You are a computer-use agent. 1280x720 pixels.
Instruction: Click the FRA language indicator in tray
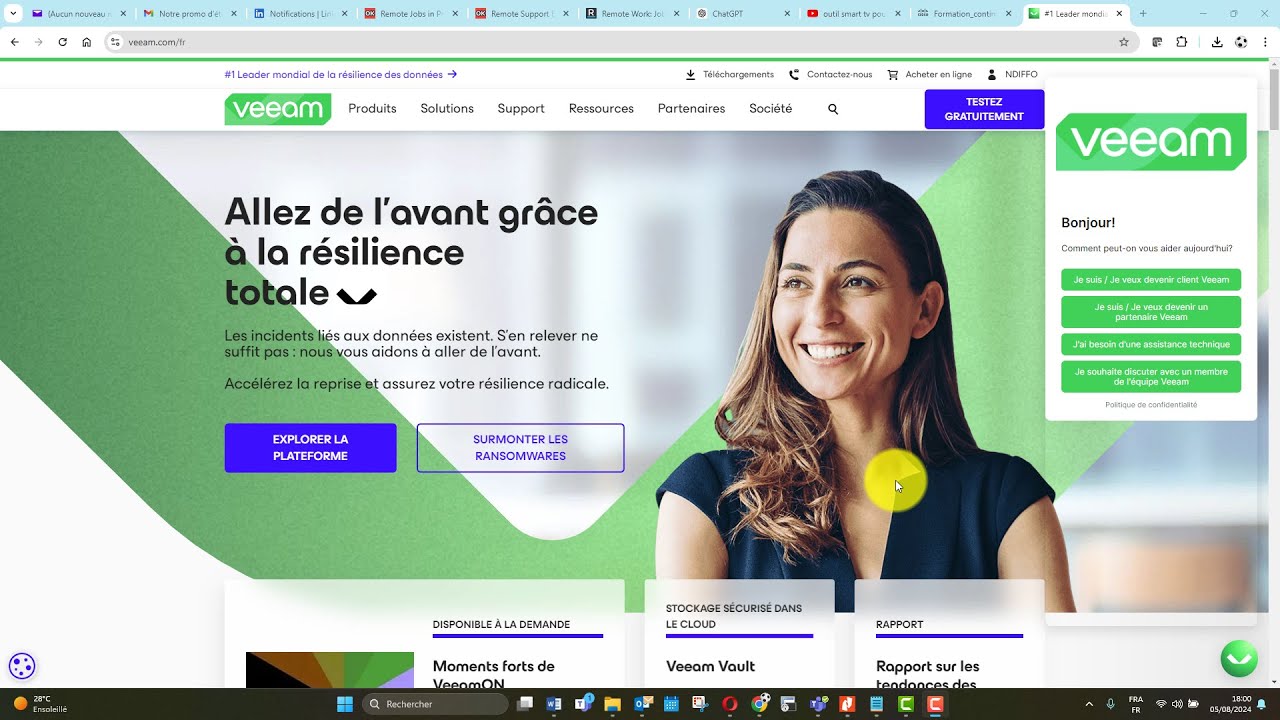pyautogui.click(x=1136, y=704)
